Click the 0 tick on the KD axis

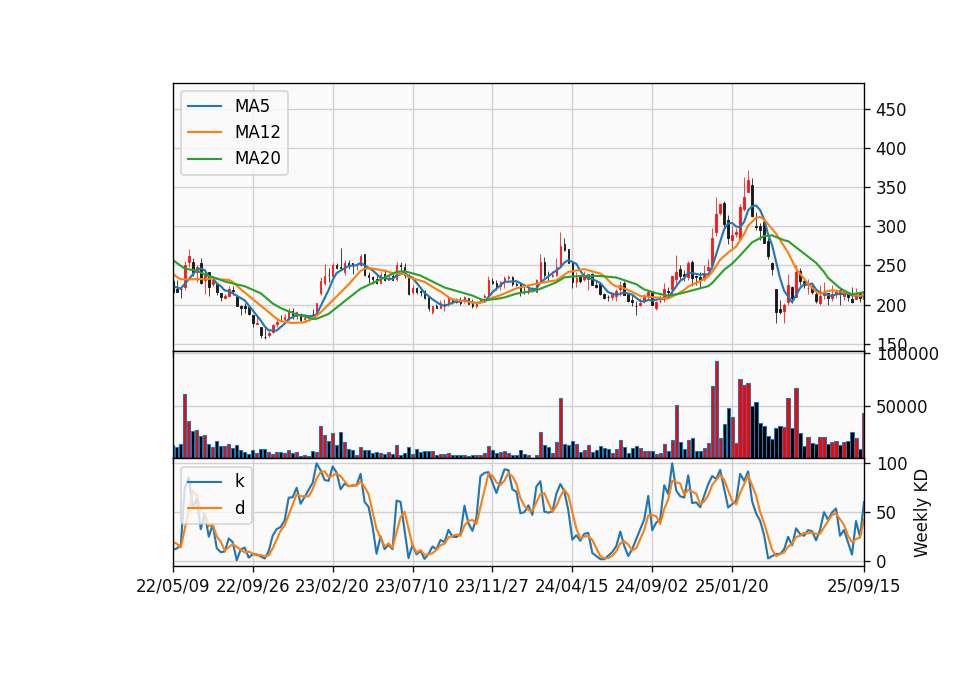881,561
